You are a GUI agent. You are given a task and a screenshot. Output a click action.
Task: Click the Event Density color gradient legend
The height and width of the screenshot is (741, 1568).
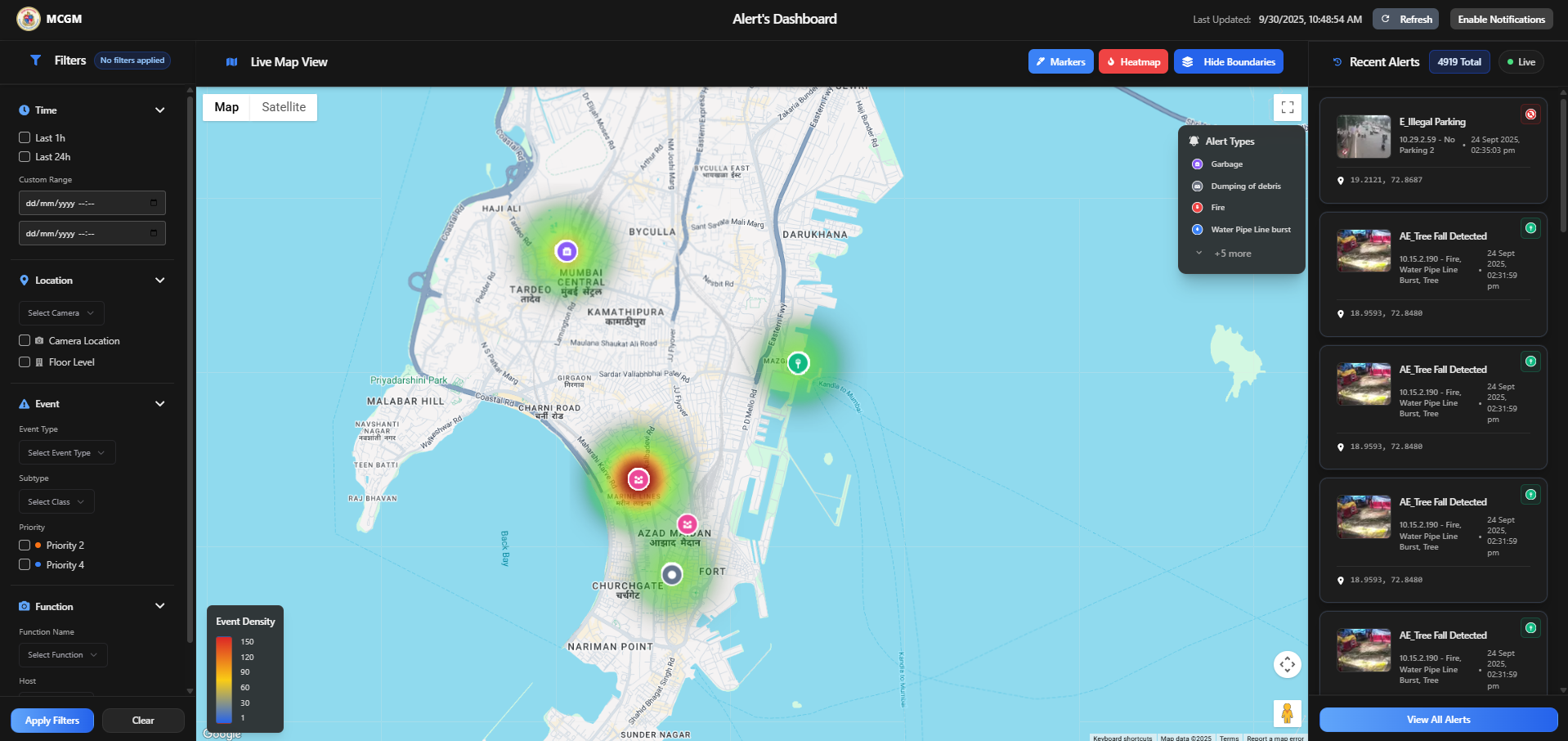(x=224, y=678)
